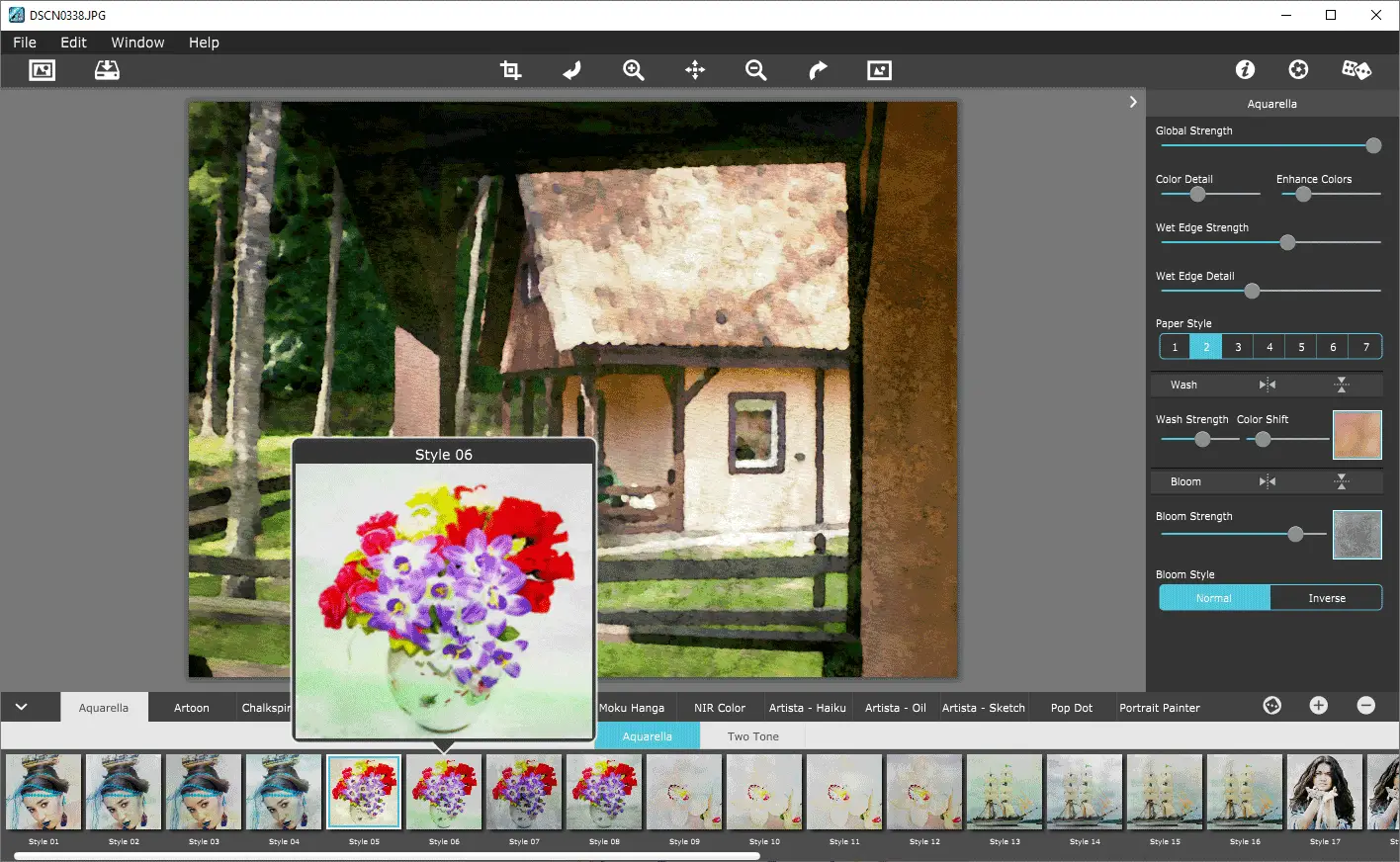Click the Undo arrow icon
1400x862 pixels.
(571, 70)
